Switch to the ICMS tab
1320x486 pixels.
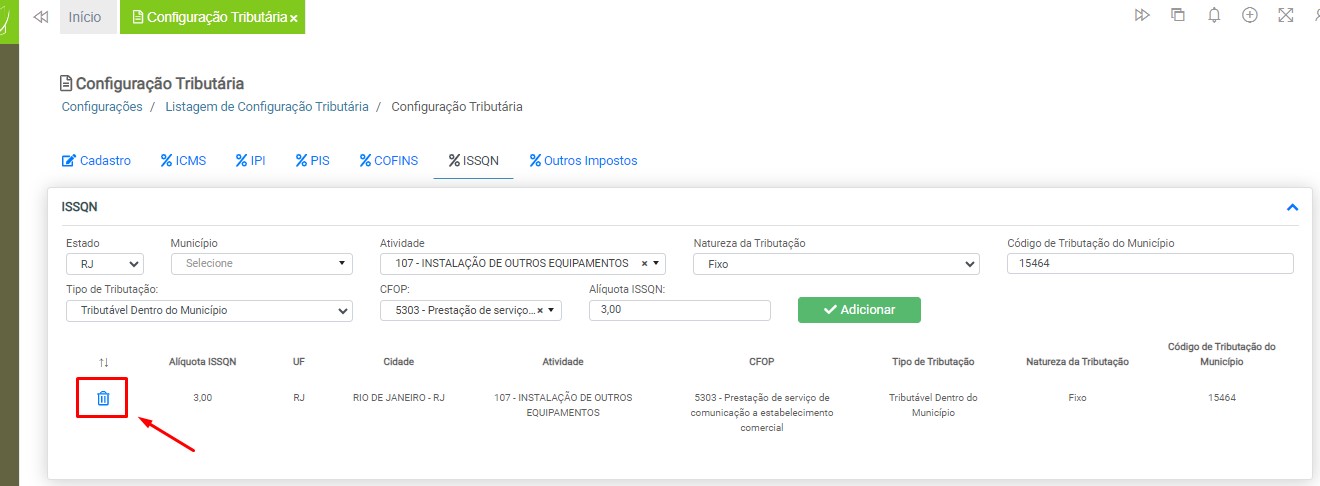click(x=183, y=160)
